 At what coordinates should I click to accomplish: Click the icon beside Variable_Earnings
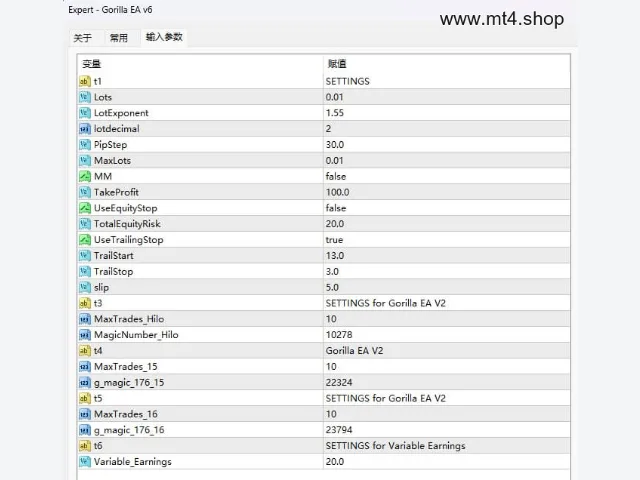pos(84,462)
